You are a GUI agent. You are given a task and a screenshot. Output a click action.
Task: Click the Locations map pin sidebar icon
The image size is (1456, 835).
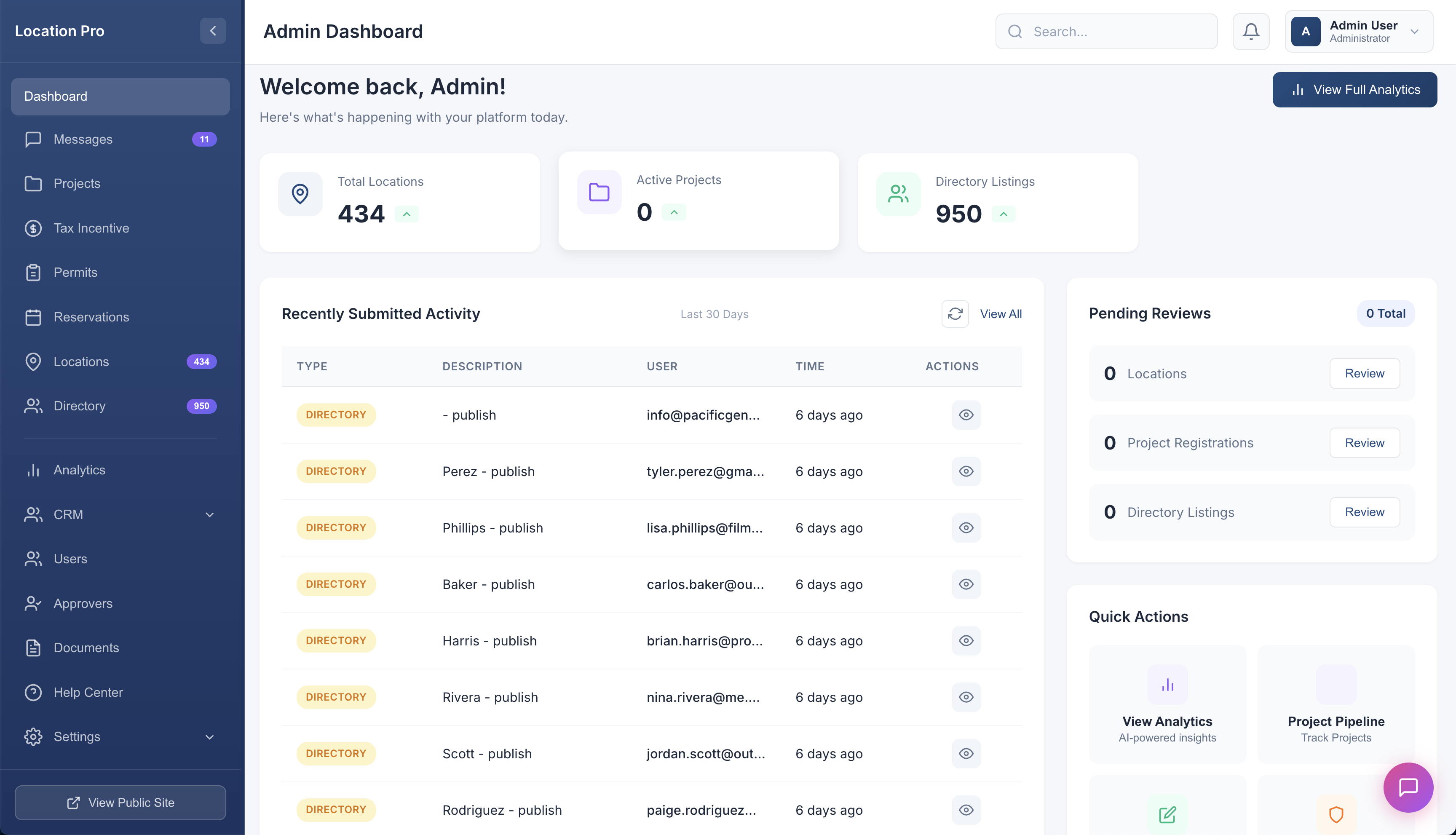[33, 362]
